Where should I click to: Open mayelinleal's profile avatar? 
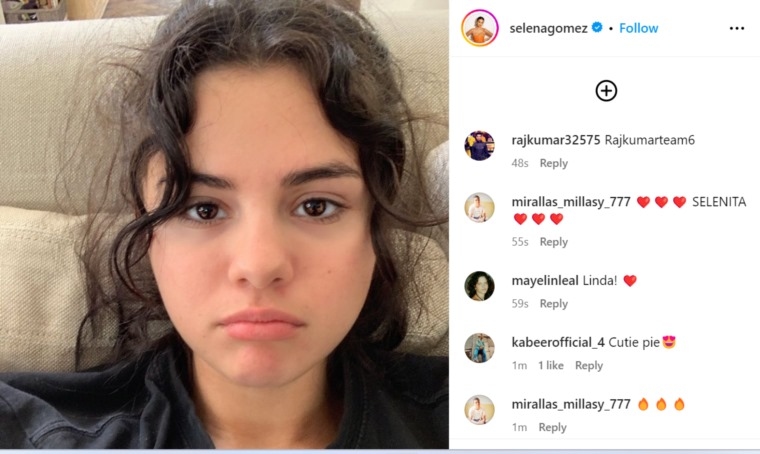click(x=479, y=286)
